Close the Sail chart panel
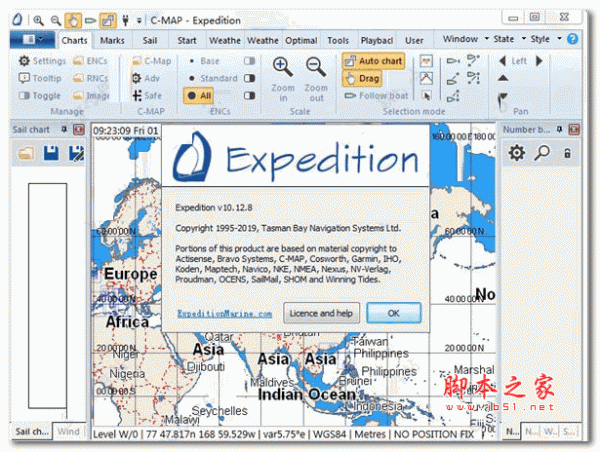 [79, 129]
